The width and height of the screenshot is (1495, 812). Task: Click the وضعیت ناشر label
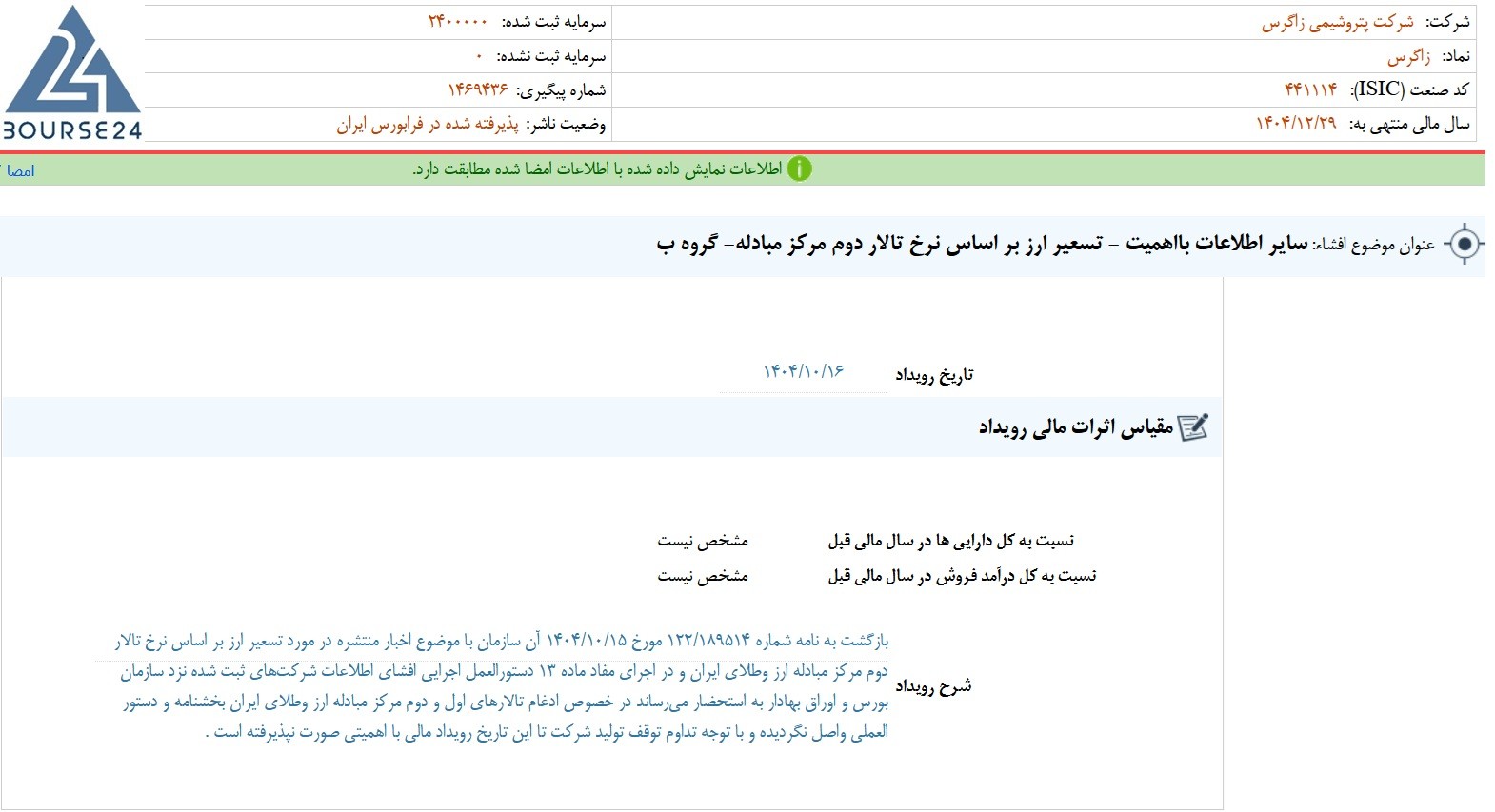coord(566,124)
